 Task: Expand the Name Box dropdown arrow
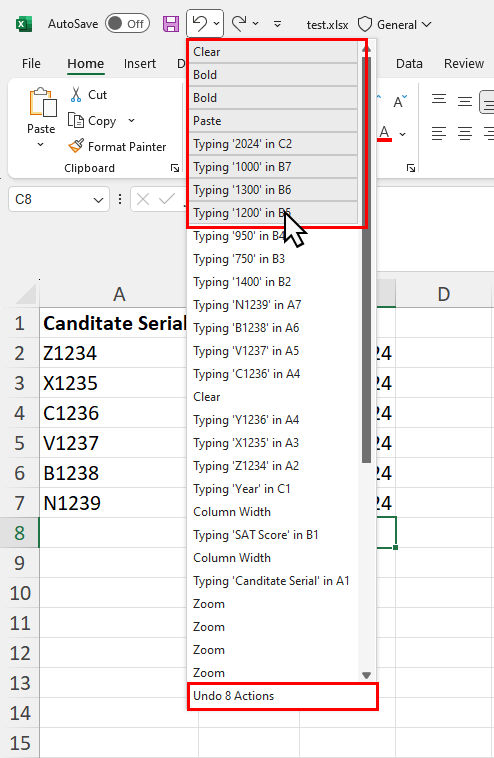[x=98, y=200]
